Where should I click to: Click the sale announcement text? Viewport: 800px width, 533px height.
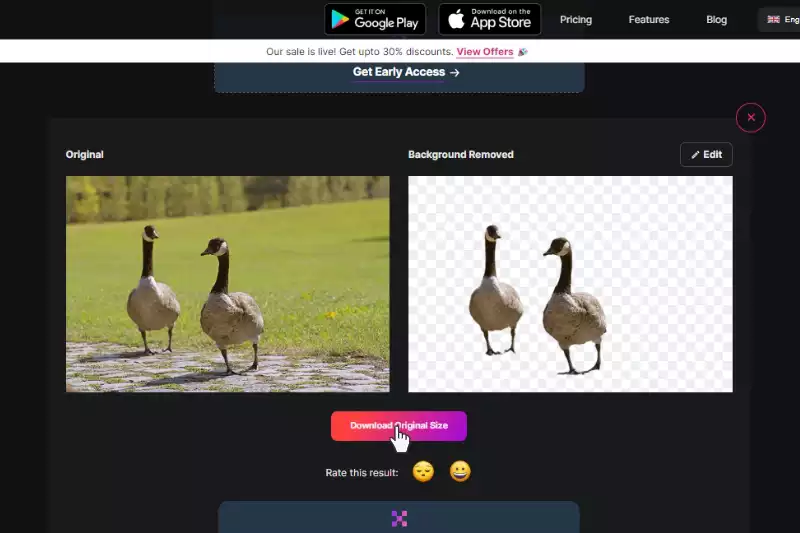pos(360,52)
